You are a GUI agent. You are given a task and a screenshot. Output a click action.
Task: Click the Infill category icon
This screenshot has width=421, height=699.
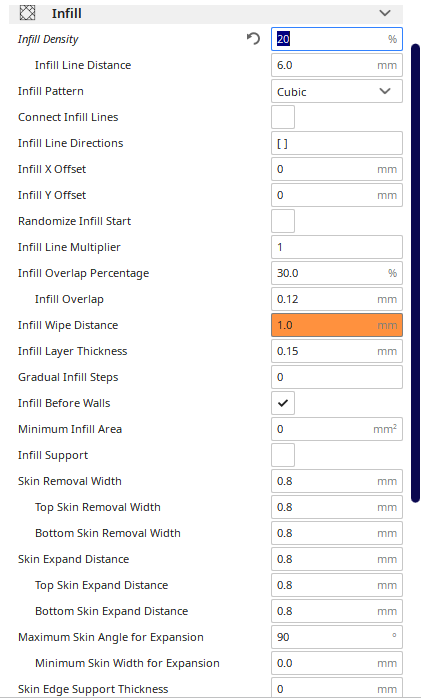pos(27,13)
